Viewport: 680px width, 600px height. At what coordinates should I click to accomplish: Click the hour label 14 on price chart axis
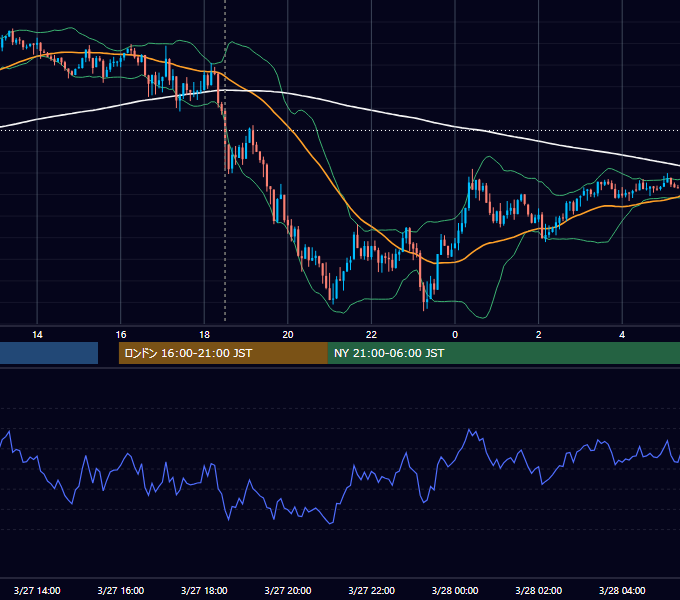pos(37,335)
